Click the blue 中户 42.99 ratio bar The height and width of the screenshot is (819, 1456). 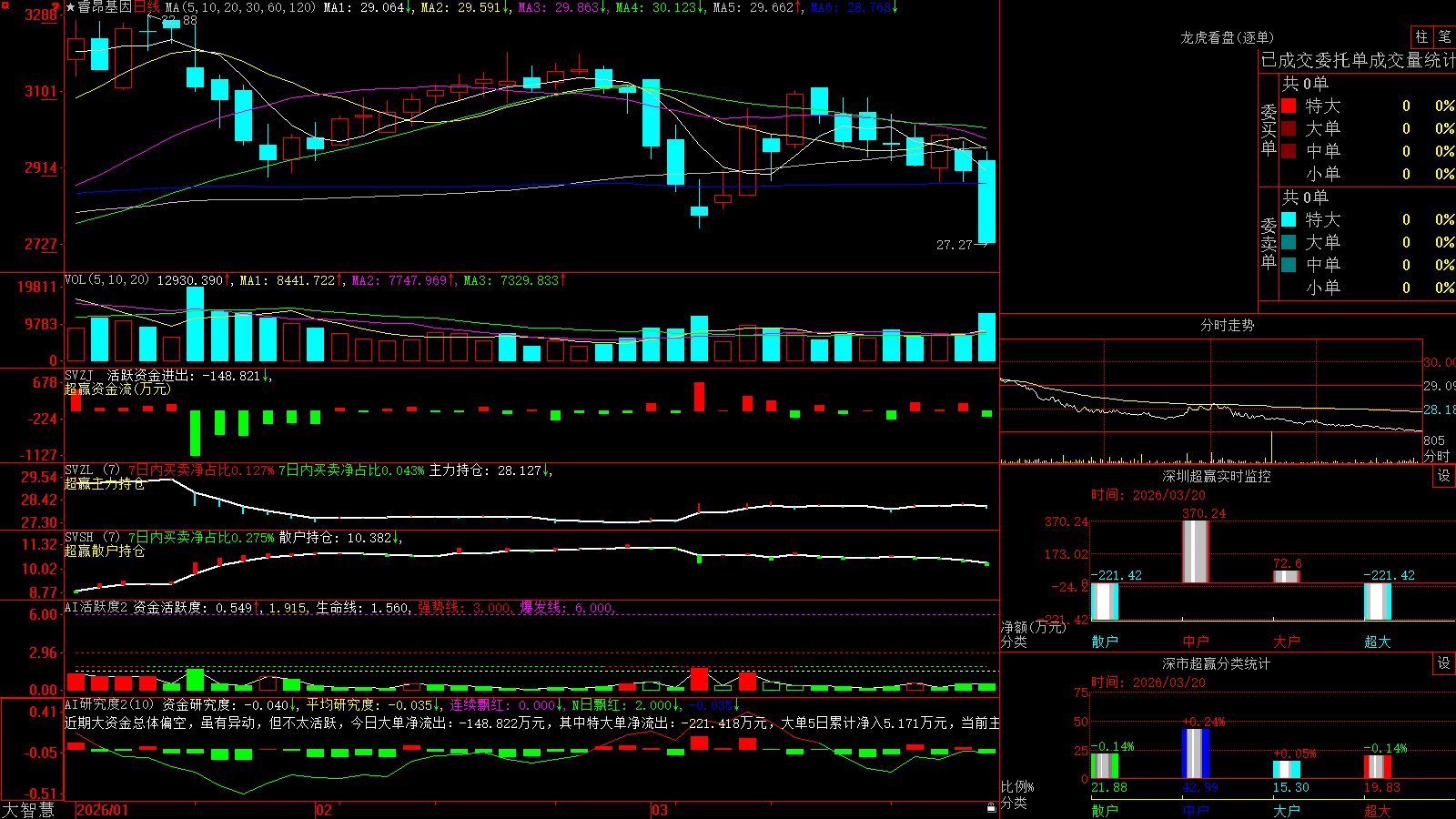(x=1196, y=753)
